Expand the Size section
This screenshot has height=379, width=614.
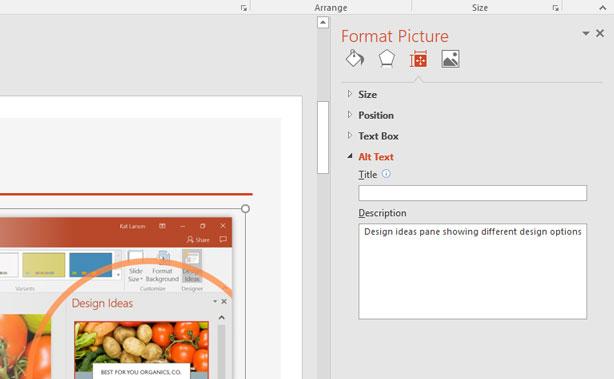coord(350,94)
